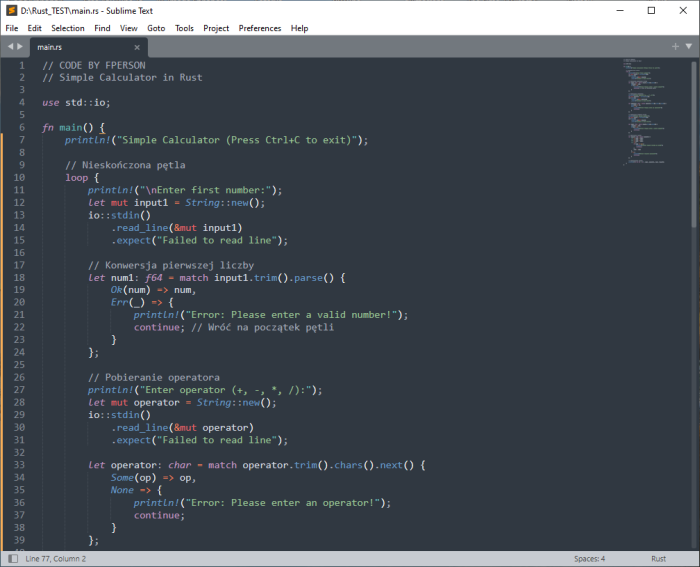The width and height of the screenshot is (700, 567).
Task: Click the Sublime Text logo in title bar
Action: pos(10,10)
